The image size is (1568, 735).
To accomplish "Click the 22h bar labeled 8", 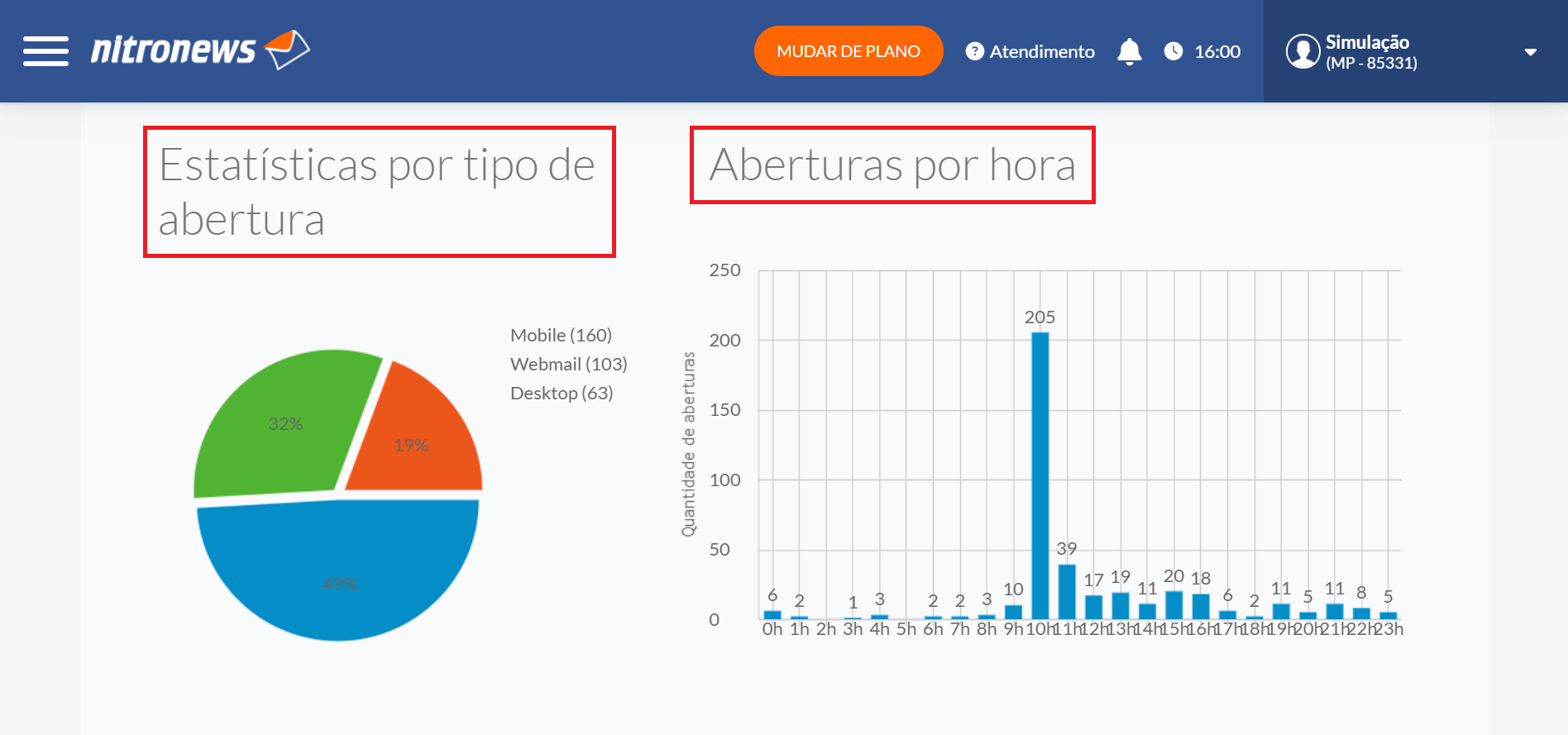I will point(1361,613).
